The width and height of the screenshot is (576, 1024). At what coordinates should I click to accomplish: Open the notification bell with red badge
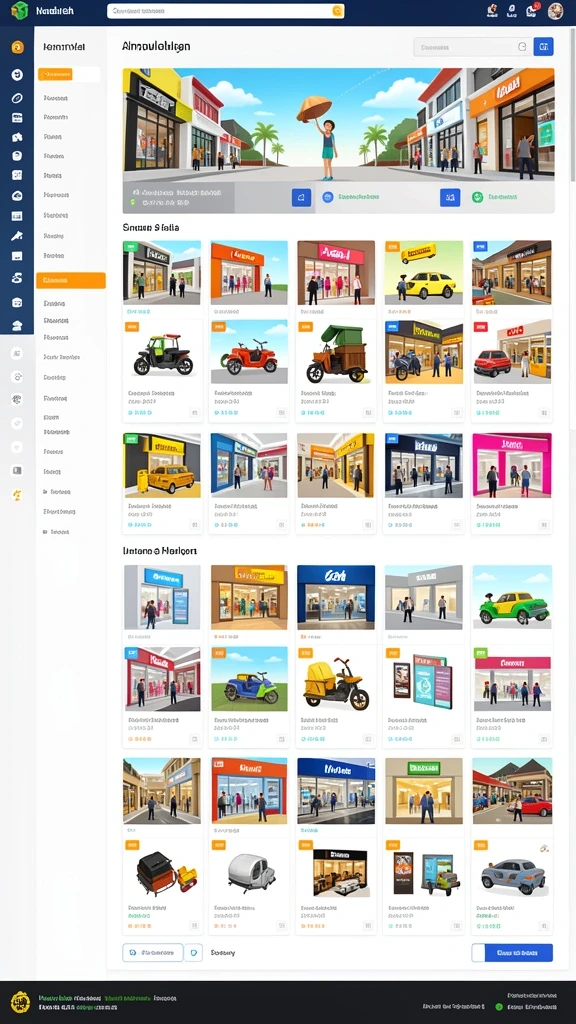pyautogui.click(x=532, y=10)
